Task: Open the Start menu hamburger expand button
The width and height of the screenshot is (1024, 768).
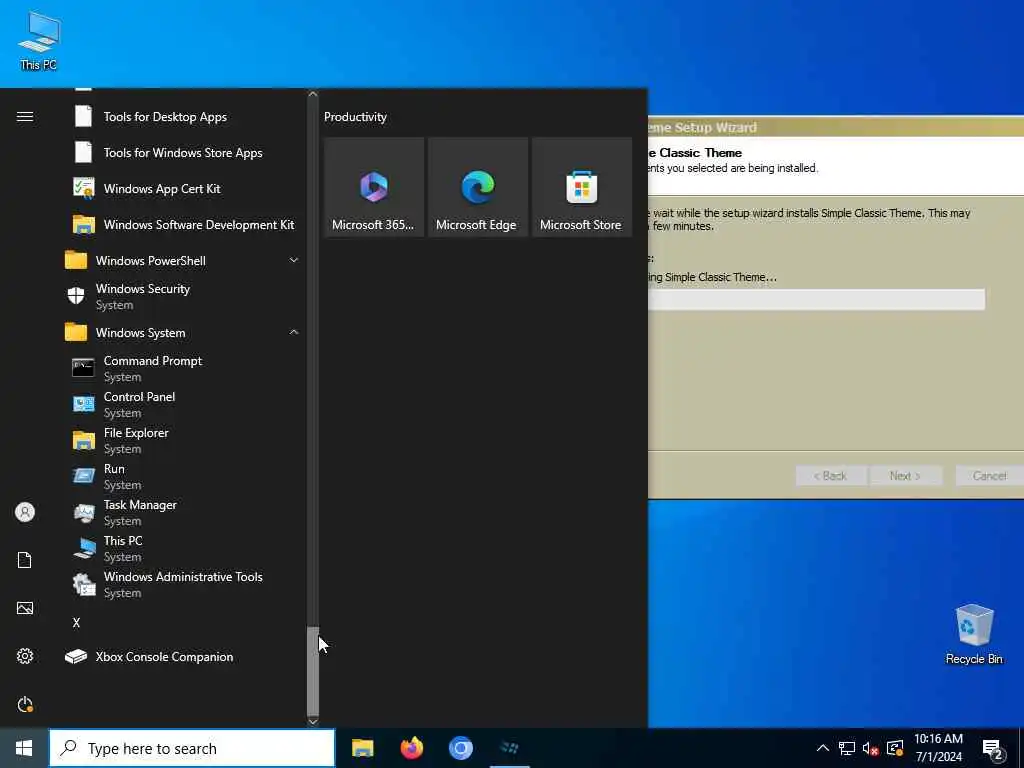Action: coord(25,116)
